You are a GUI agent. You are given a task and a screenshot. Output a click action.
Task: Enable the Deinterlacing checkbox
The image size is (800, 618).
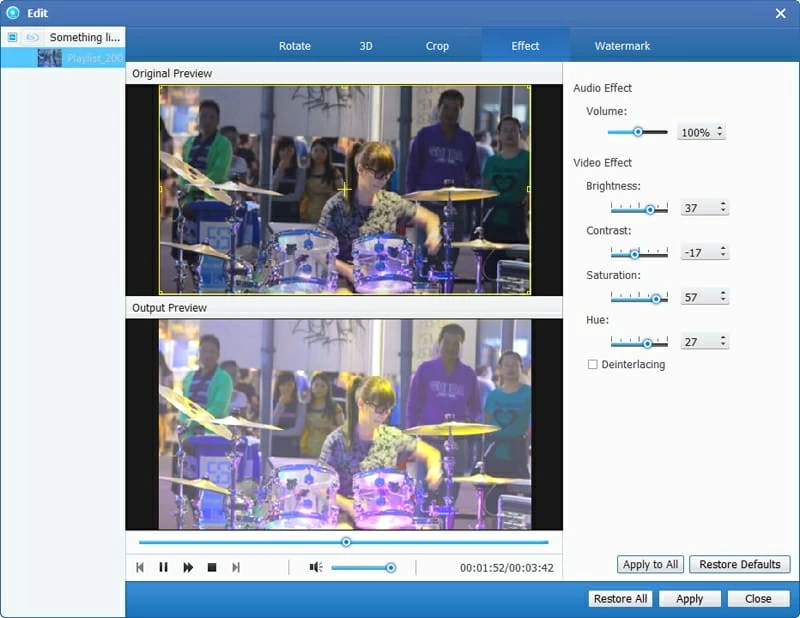[593, 365]
